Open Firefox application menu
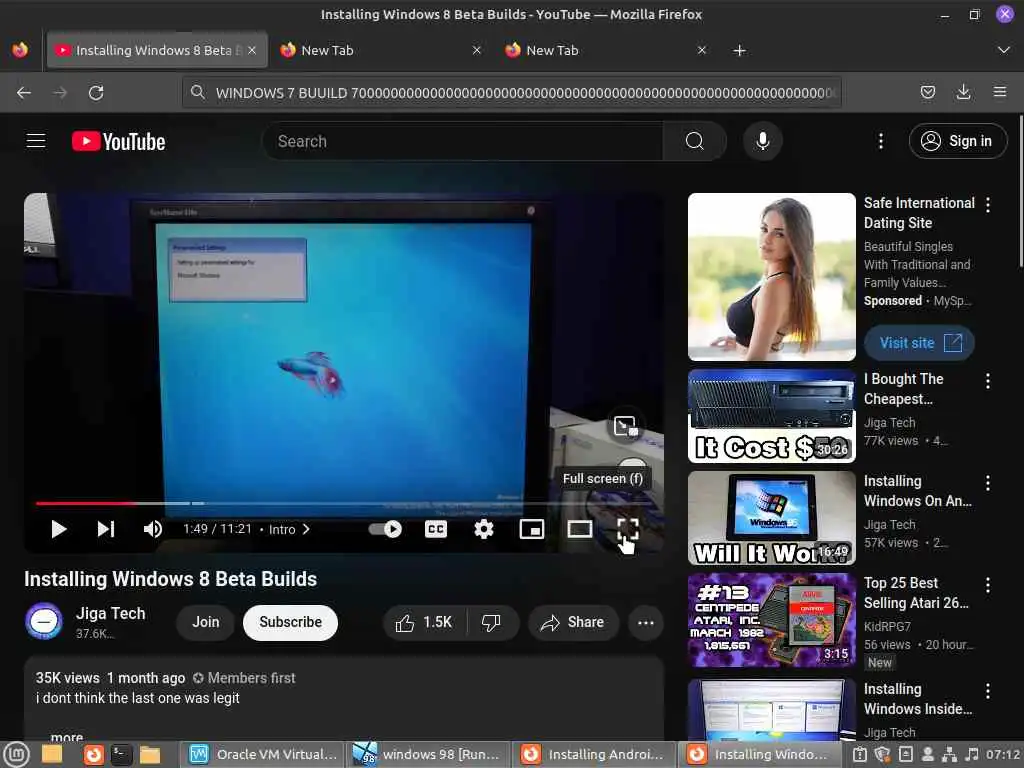1024x768 pixels. point(1000,93)
